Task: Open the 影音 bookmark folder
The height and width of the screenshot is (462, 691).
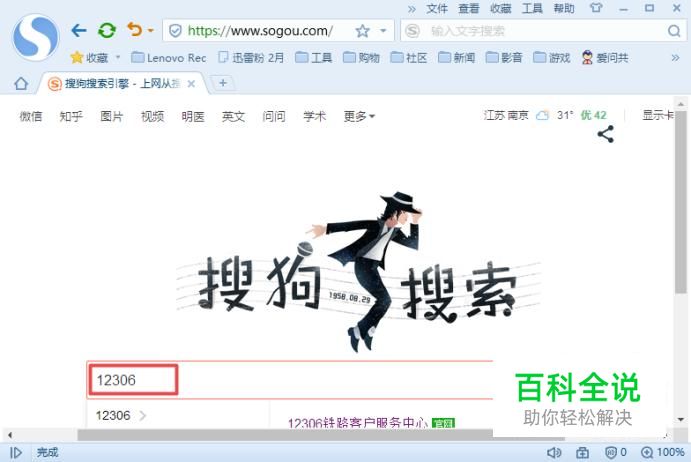Action: pos(504,58)
